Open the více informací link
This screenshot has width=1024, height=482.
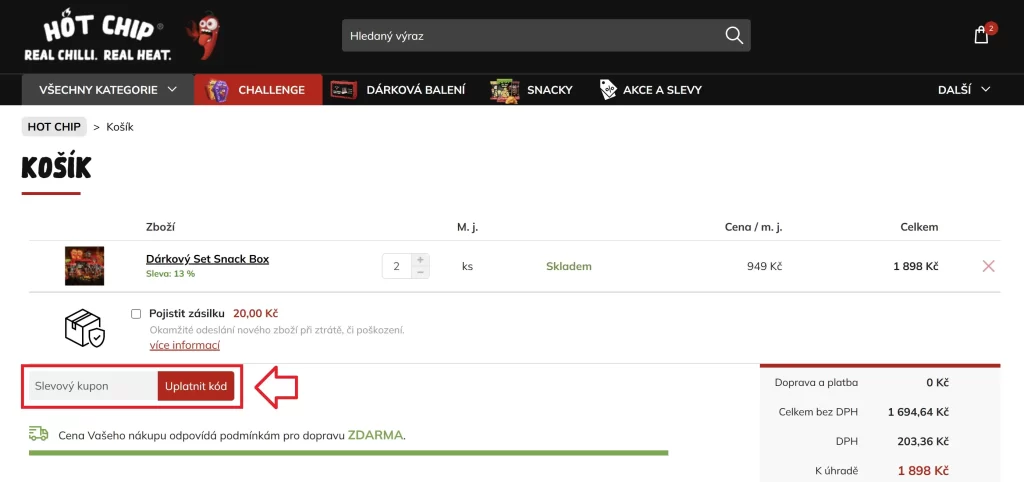pyautogui.click(x=184, y=345)
